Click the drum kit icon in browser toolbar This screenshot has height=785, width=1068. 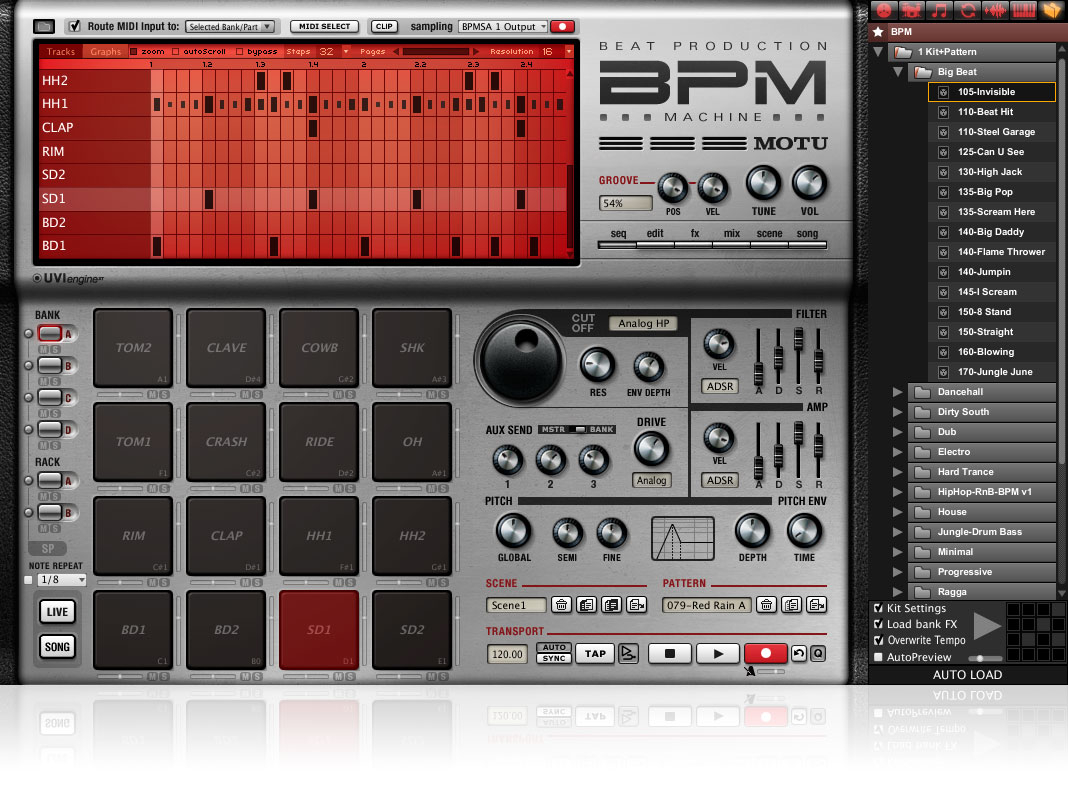[x=911, y=10]
